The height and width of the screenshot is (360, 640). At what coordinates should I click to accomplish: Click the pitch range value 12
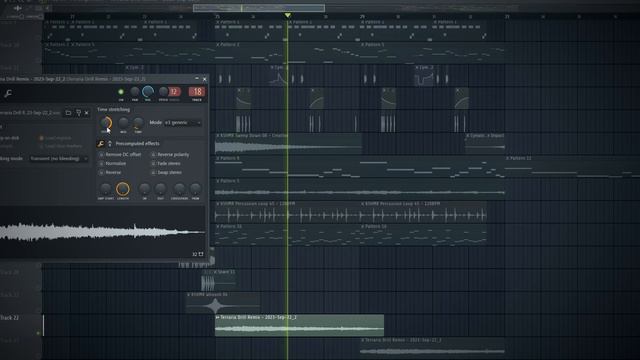click(x=174, y=91)
